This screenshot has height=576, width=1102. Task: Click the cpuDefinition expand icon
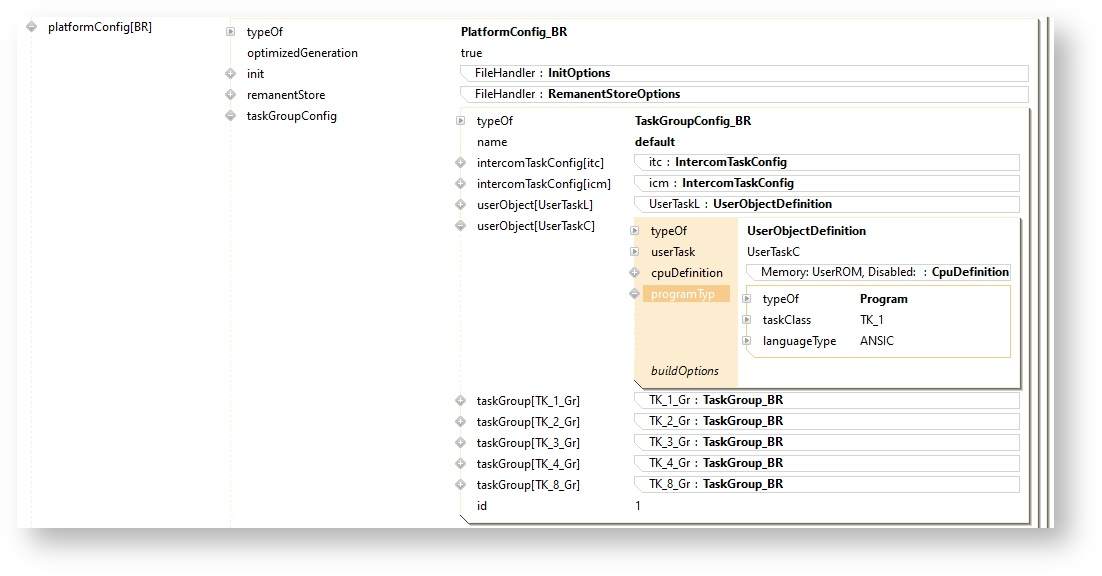(635, 273)
